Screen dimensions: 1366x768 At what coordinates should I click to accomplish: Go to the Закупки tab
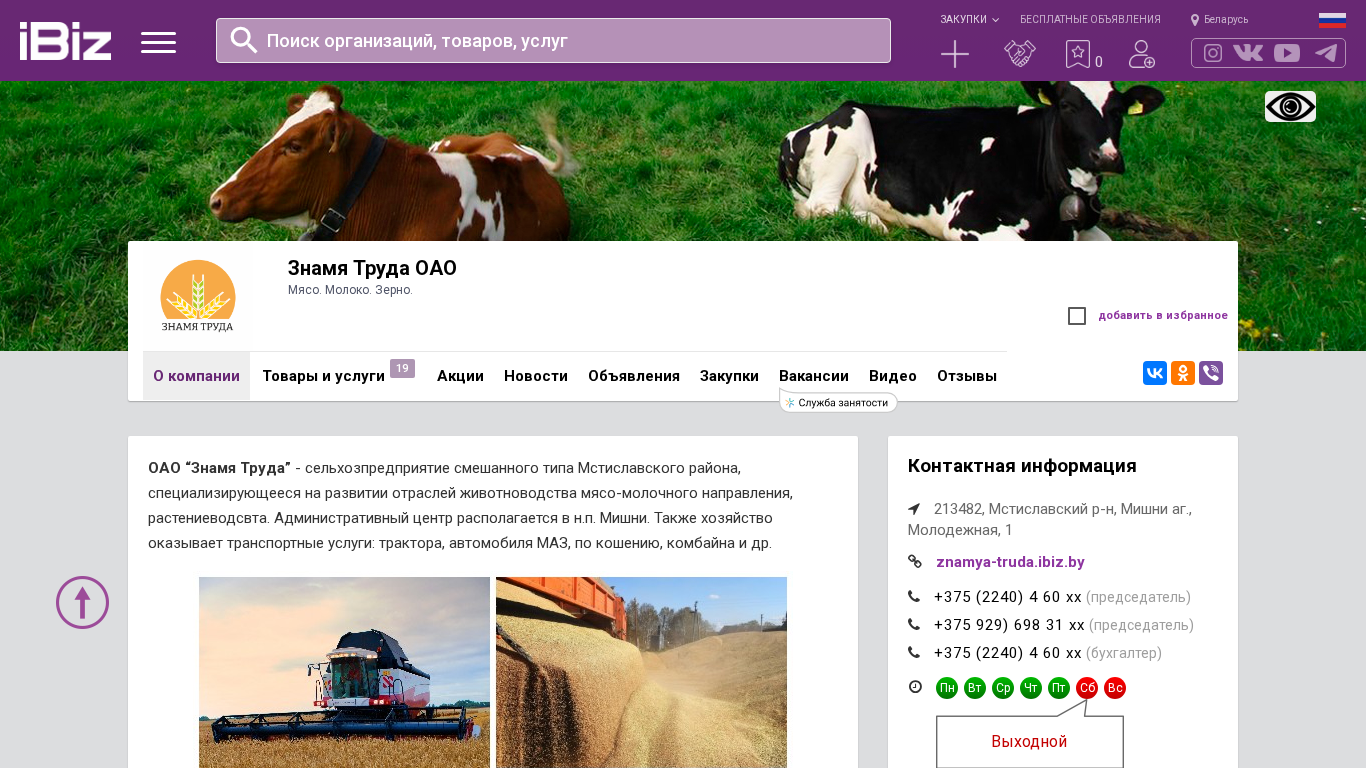729,376
